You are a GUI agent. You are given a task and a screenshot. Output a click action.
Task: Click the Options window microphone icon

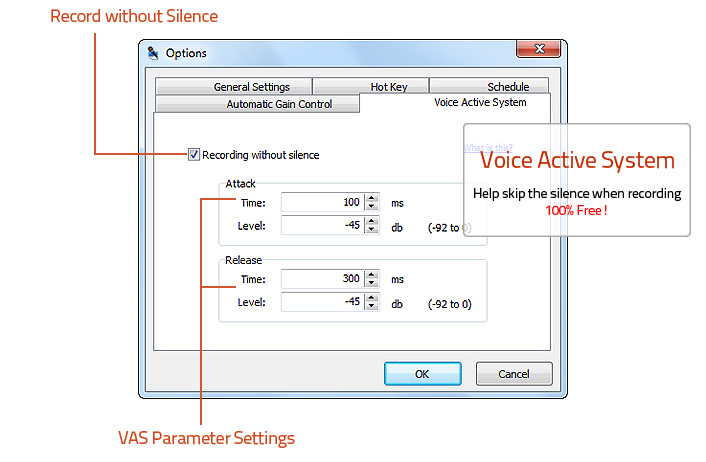[153, 53]
